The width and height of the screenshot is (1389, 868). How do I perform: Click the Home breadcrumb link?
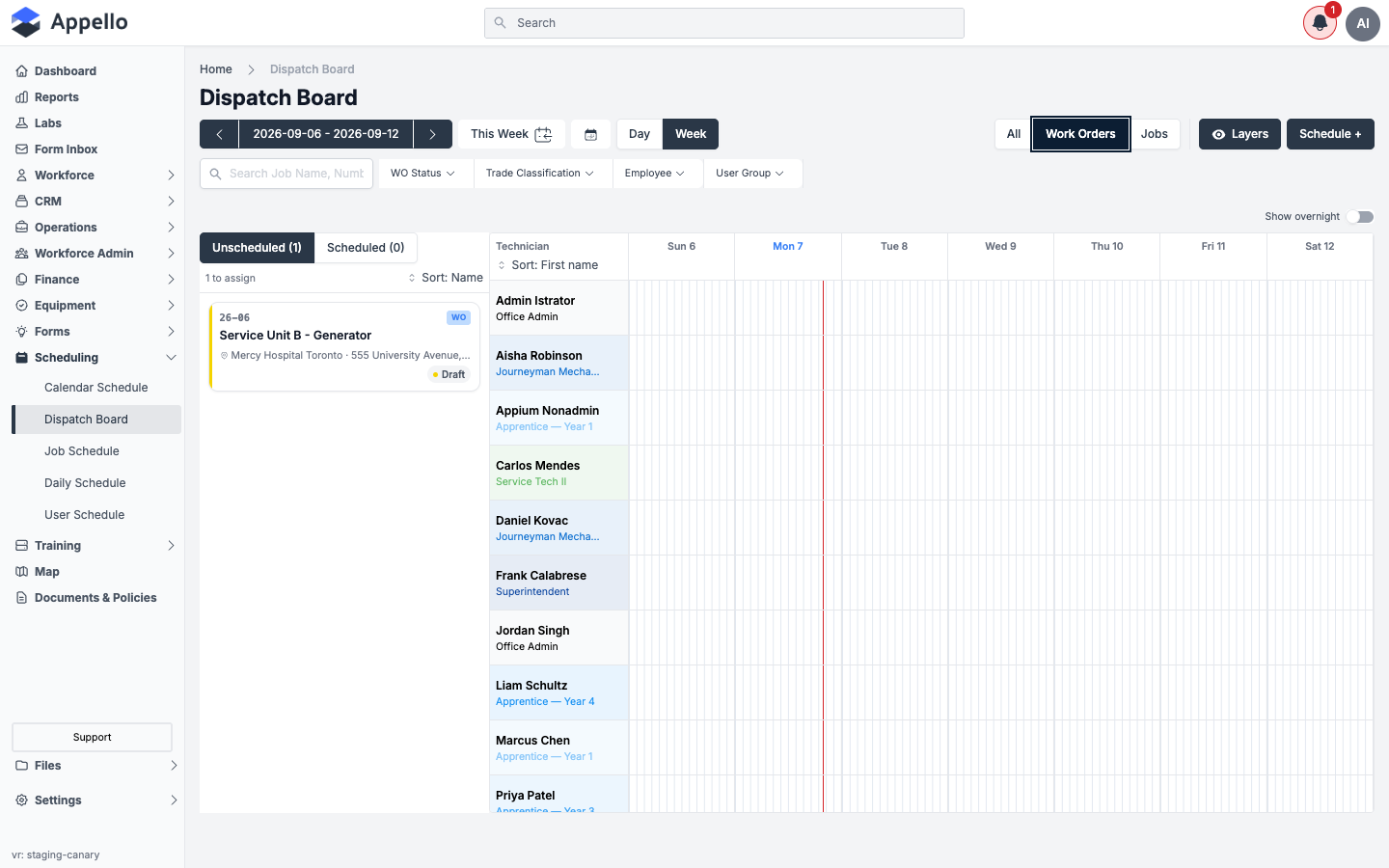click(216, 69)
